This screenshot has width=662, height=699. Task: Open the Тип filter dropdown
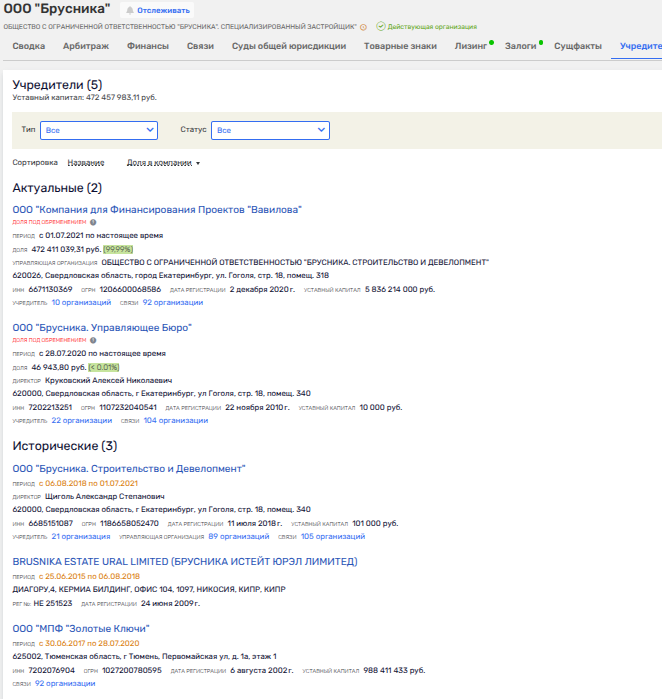(x=99, y=130)
